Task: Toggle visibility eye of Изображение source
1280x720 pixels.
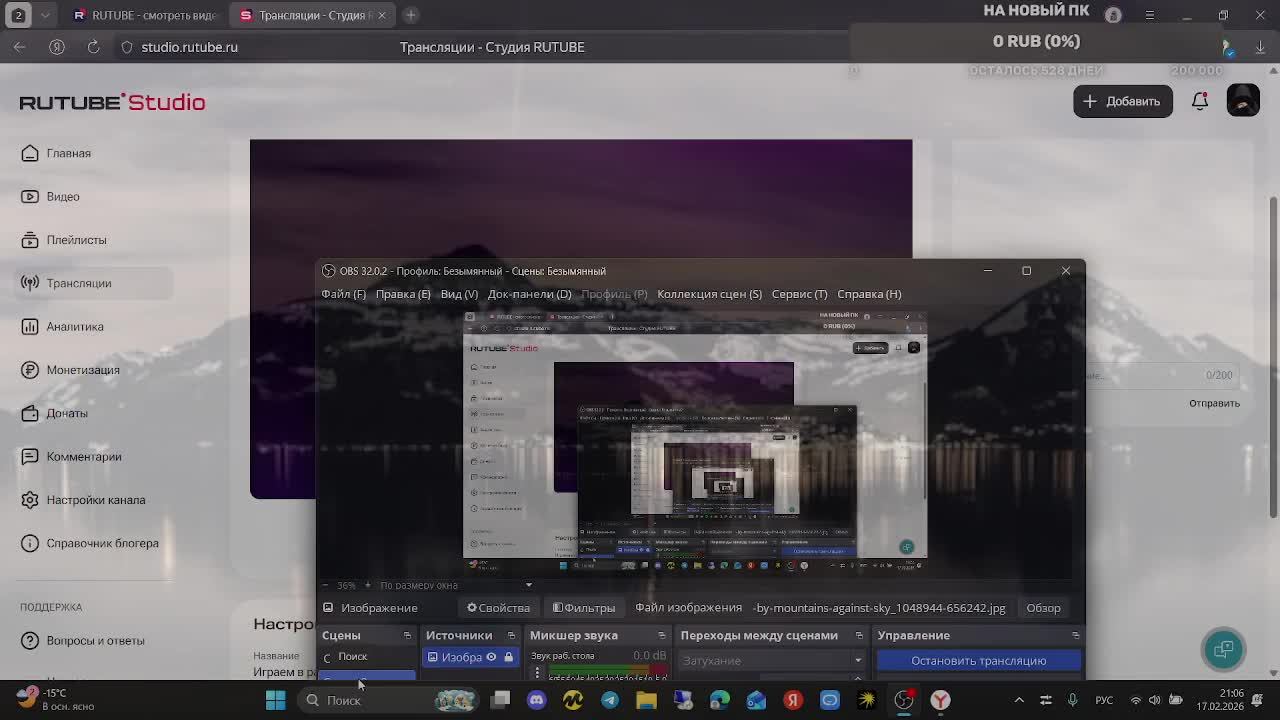Action: [x=491, y=657]
